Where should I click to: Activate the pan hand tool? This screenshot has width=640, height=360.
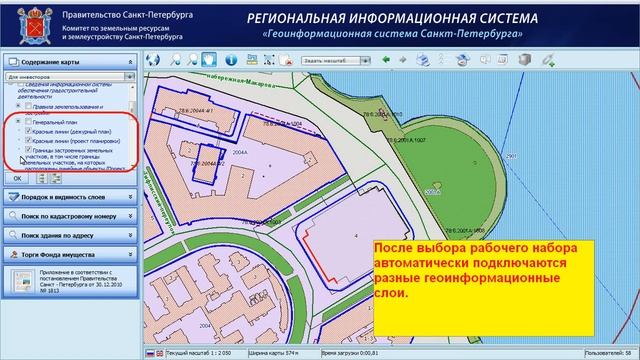pyautogui.click(x=209, y=60)
